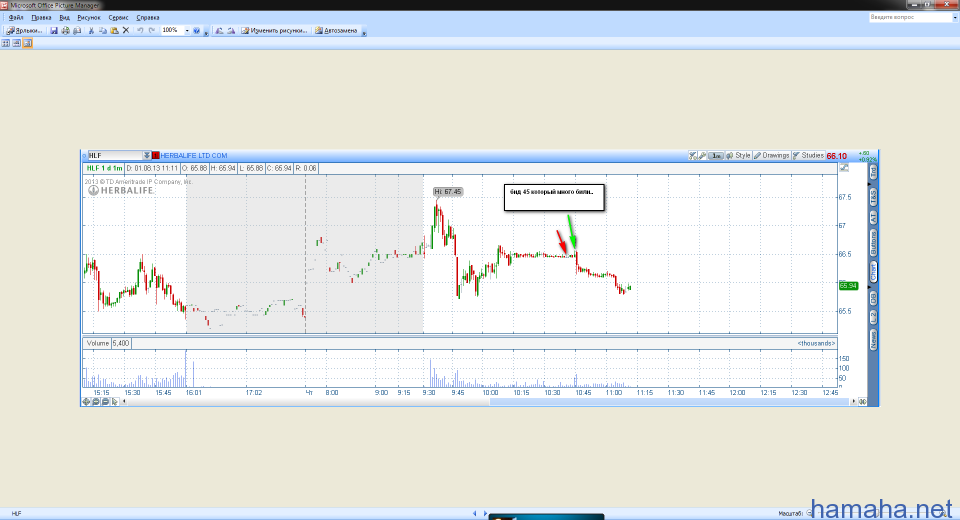
Task: Click the blue Help question icon
Action: tap(197, 31)
